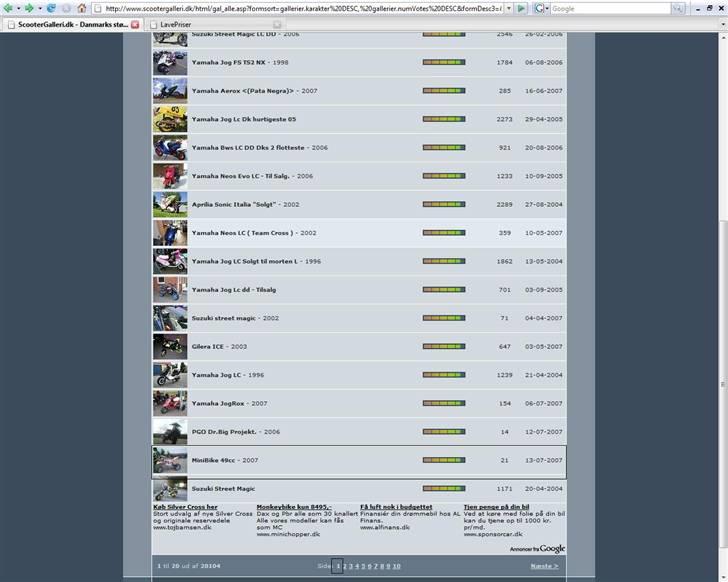Click the rating bar of MiniBike 49cc row
The image size is (728, 582).
pyautogui.click(x=444, y=460)
